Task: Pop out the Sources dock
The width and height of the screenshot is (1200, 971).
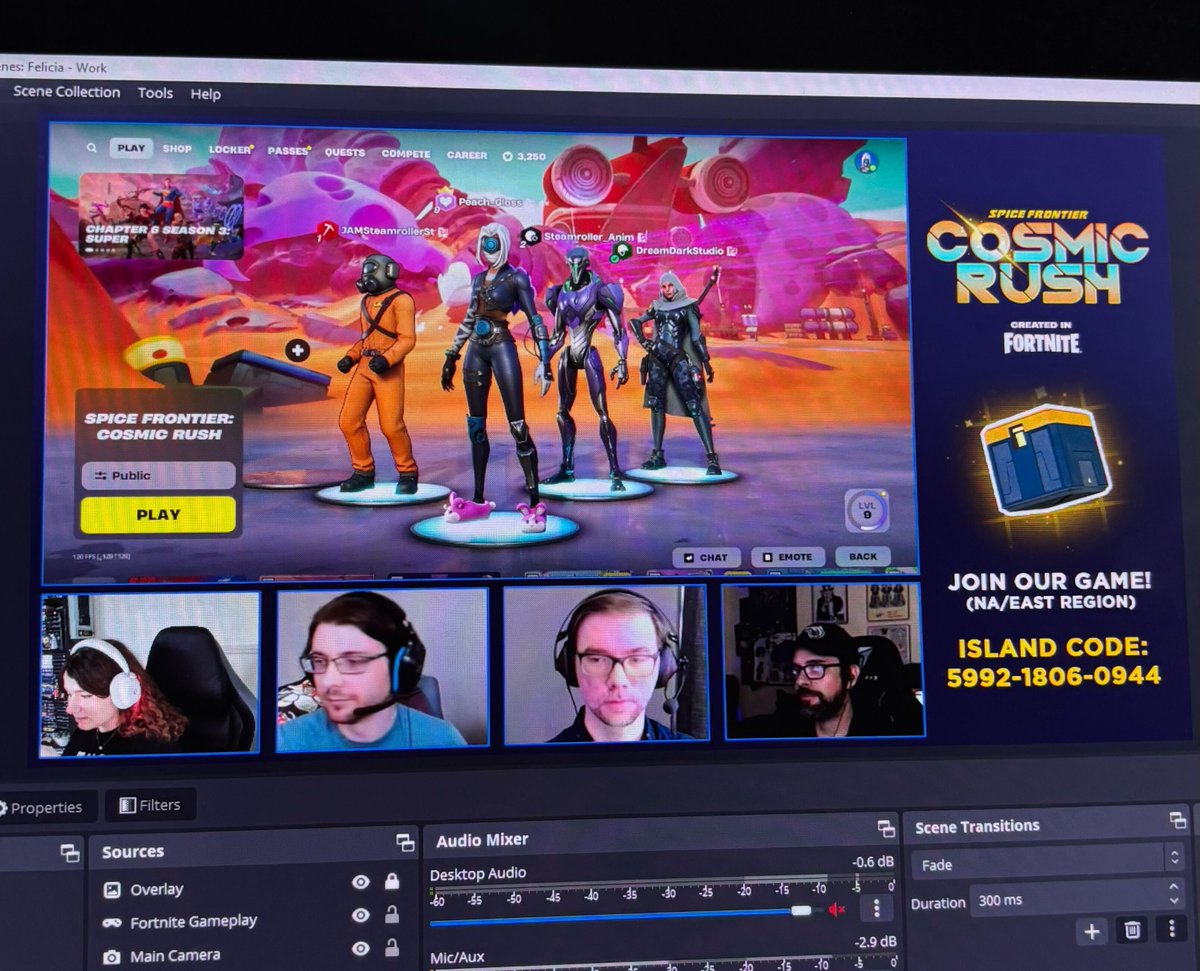Action: [404, 843]
